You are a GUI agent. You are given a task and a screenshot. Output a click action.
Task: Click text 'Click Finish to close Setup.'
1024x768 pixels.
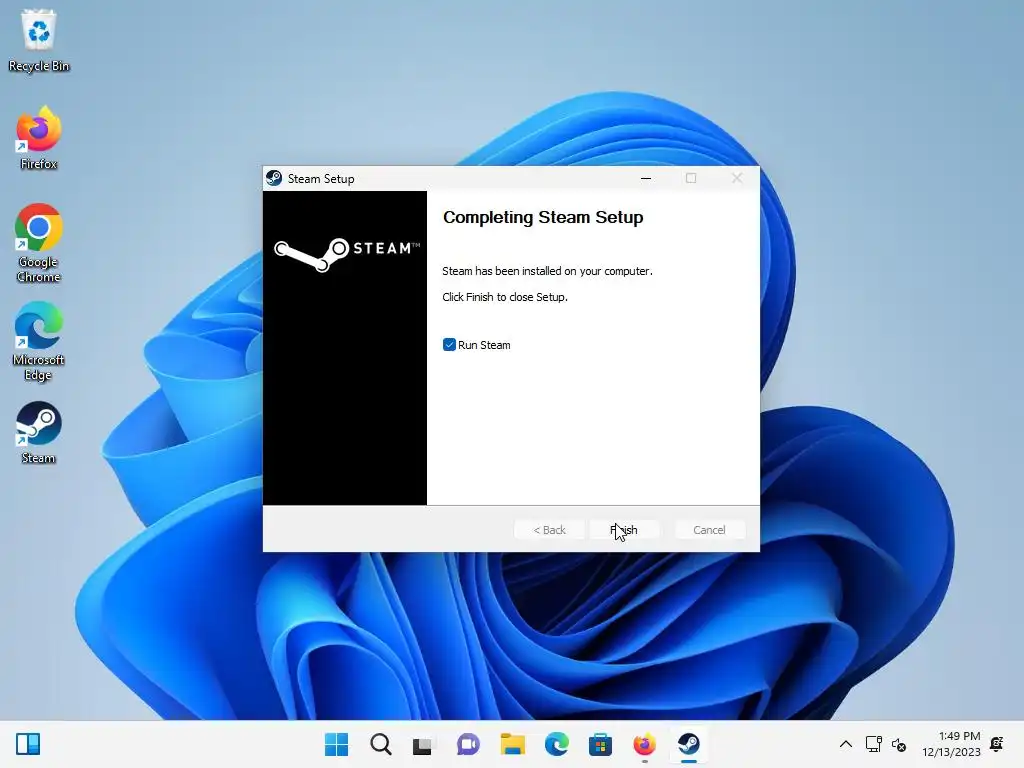pos(505,297)
